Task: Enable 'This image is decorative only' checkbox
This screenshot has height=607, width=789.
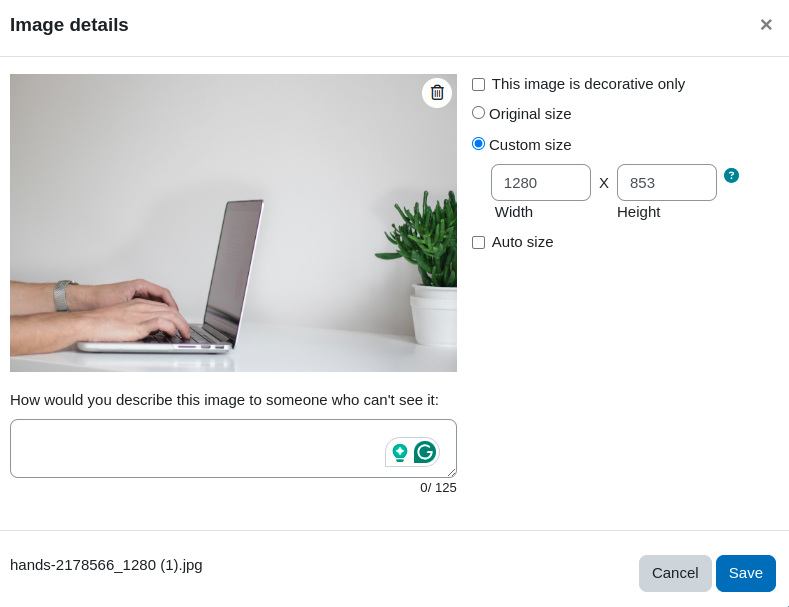Action: click(x=479, y=85)
